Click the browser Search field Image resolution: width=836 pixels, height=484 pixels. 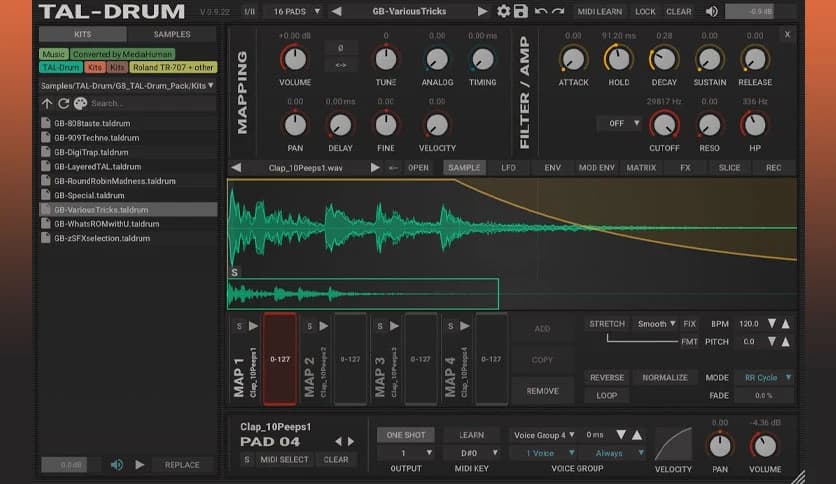point(152,103)
